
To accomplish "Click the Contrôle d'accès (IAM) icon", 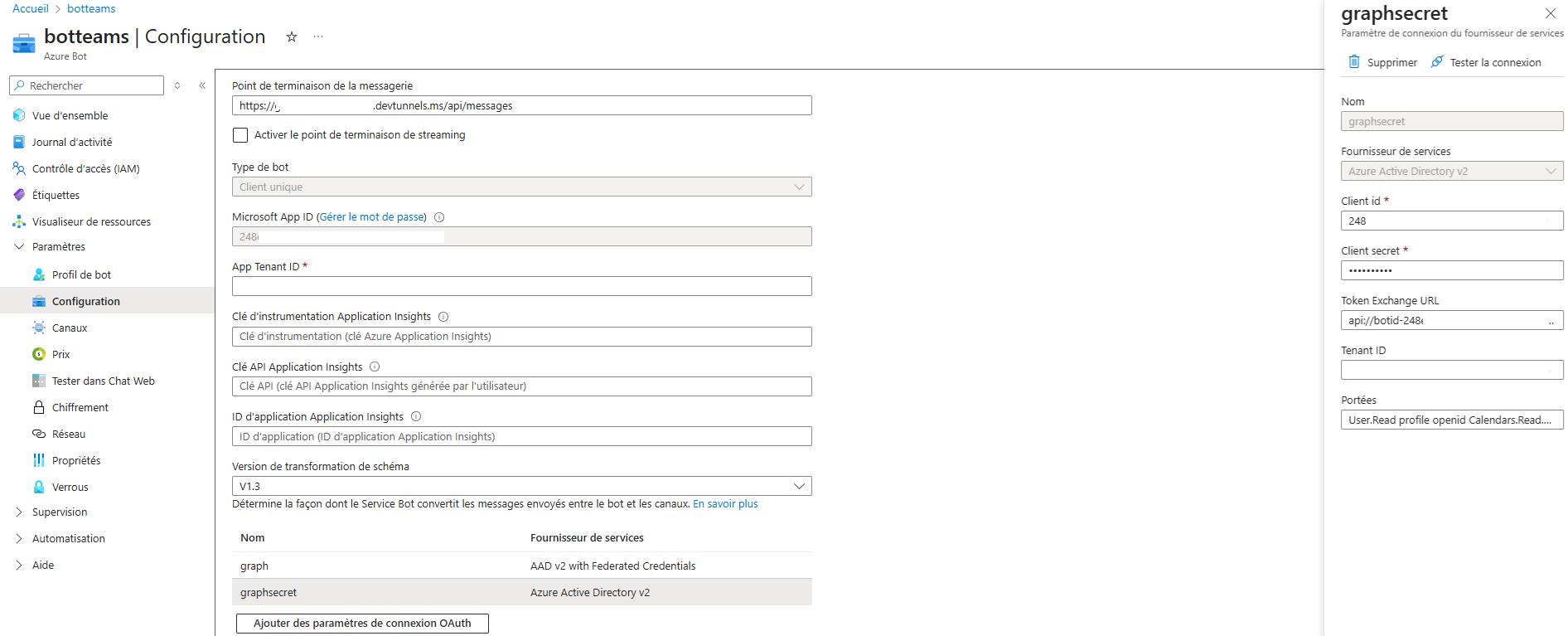I will [x=19, y=168].
